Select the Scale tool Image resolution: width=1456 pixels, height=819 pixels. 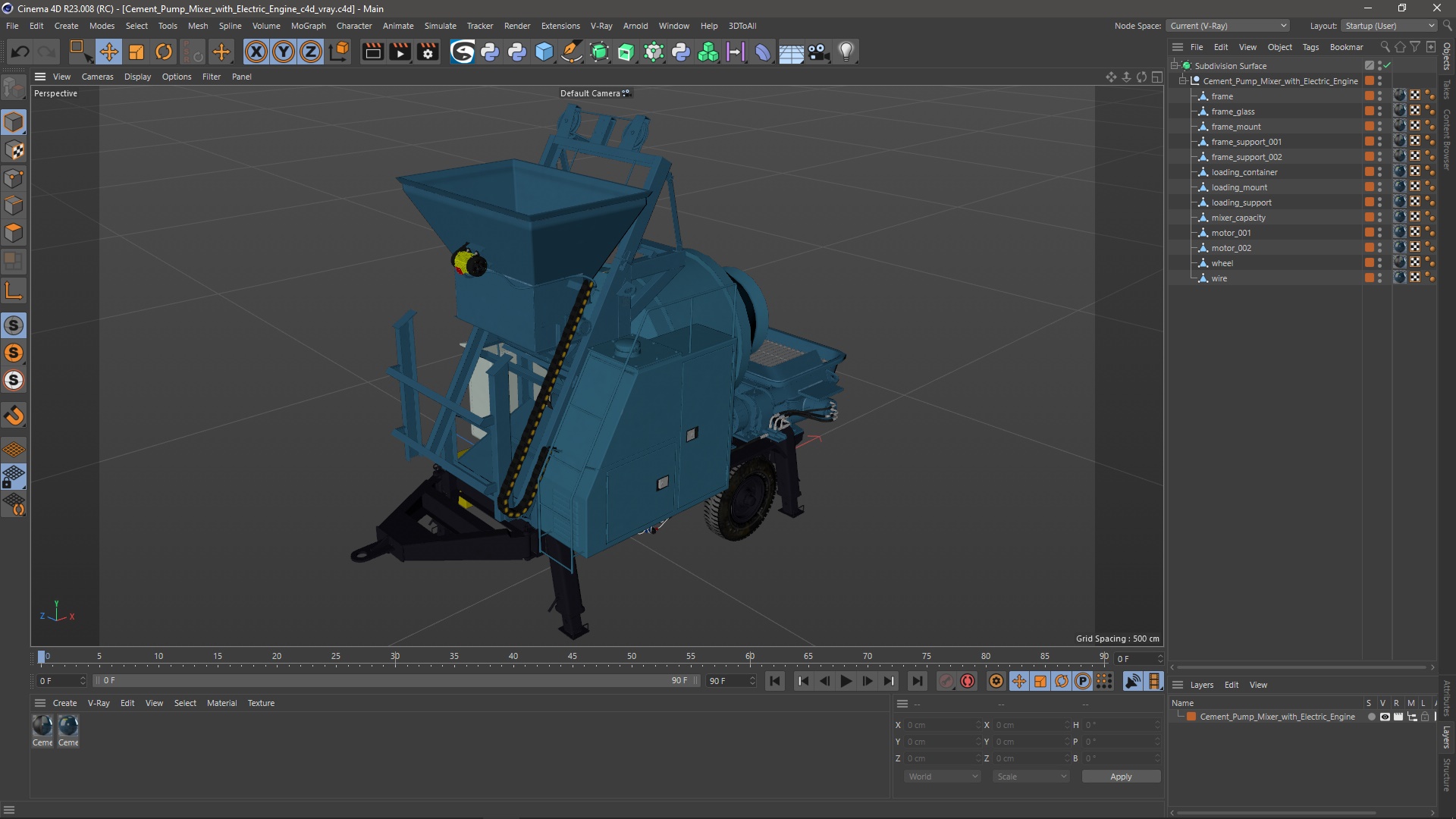tap(136, 52)
